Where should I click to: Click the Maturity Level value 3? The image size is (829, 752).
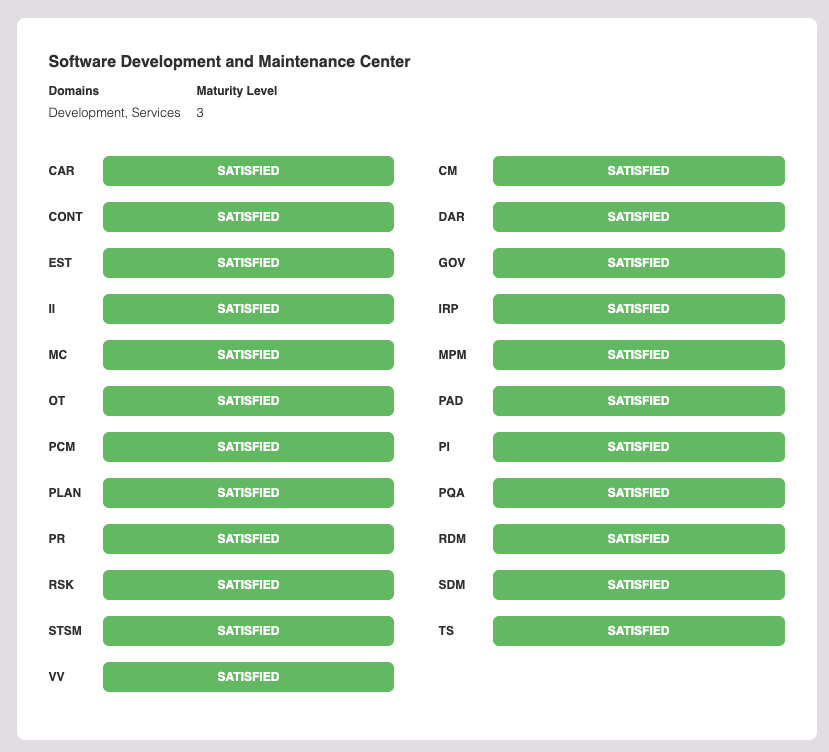pyautogui.click(x=199, y=113)
